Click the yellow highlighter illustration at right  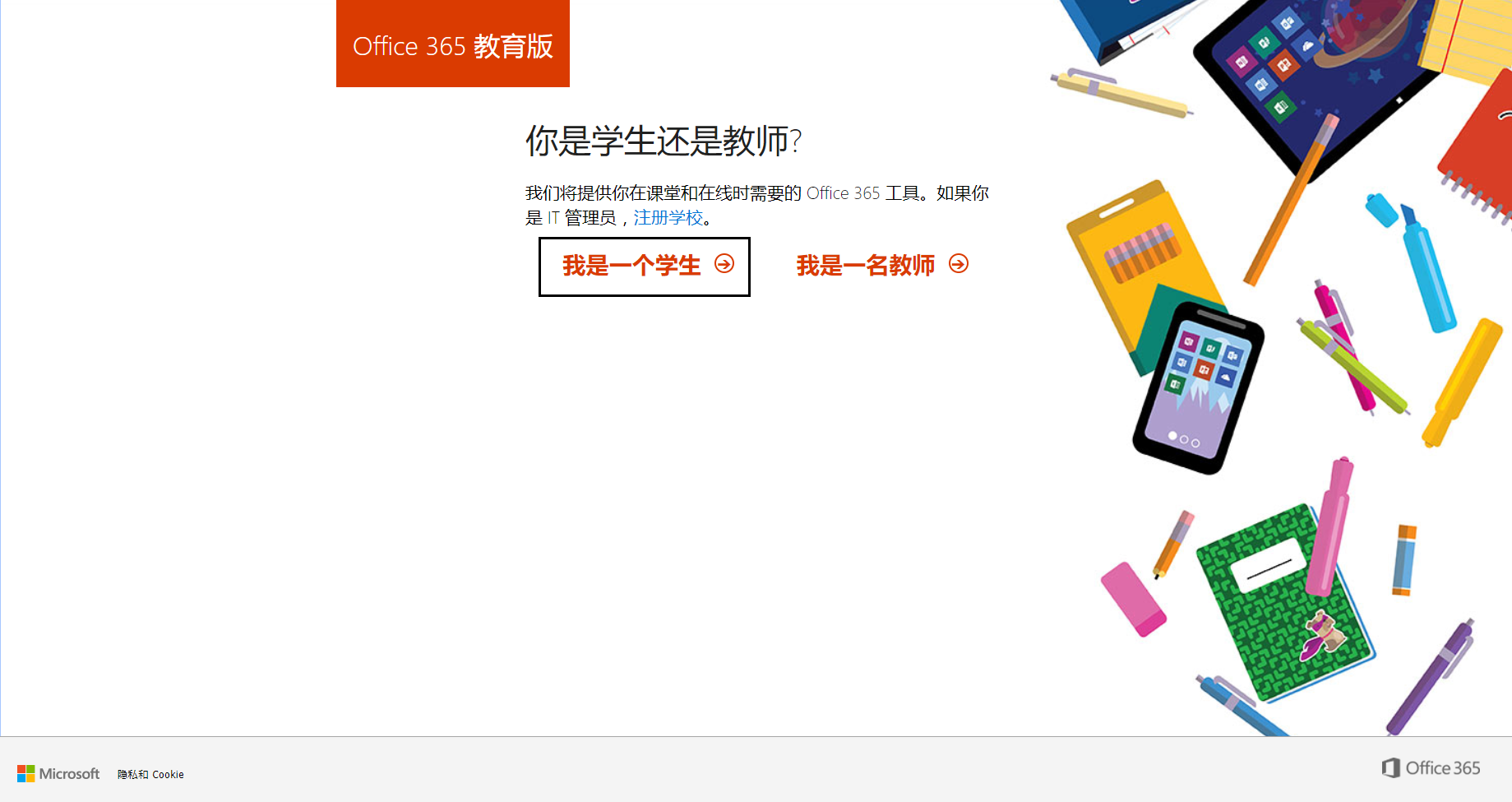point(1463,382)
